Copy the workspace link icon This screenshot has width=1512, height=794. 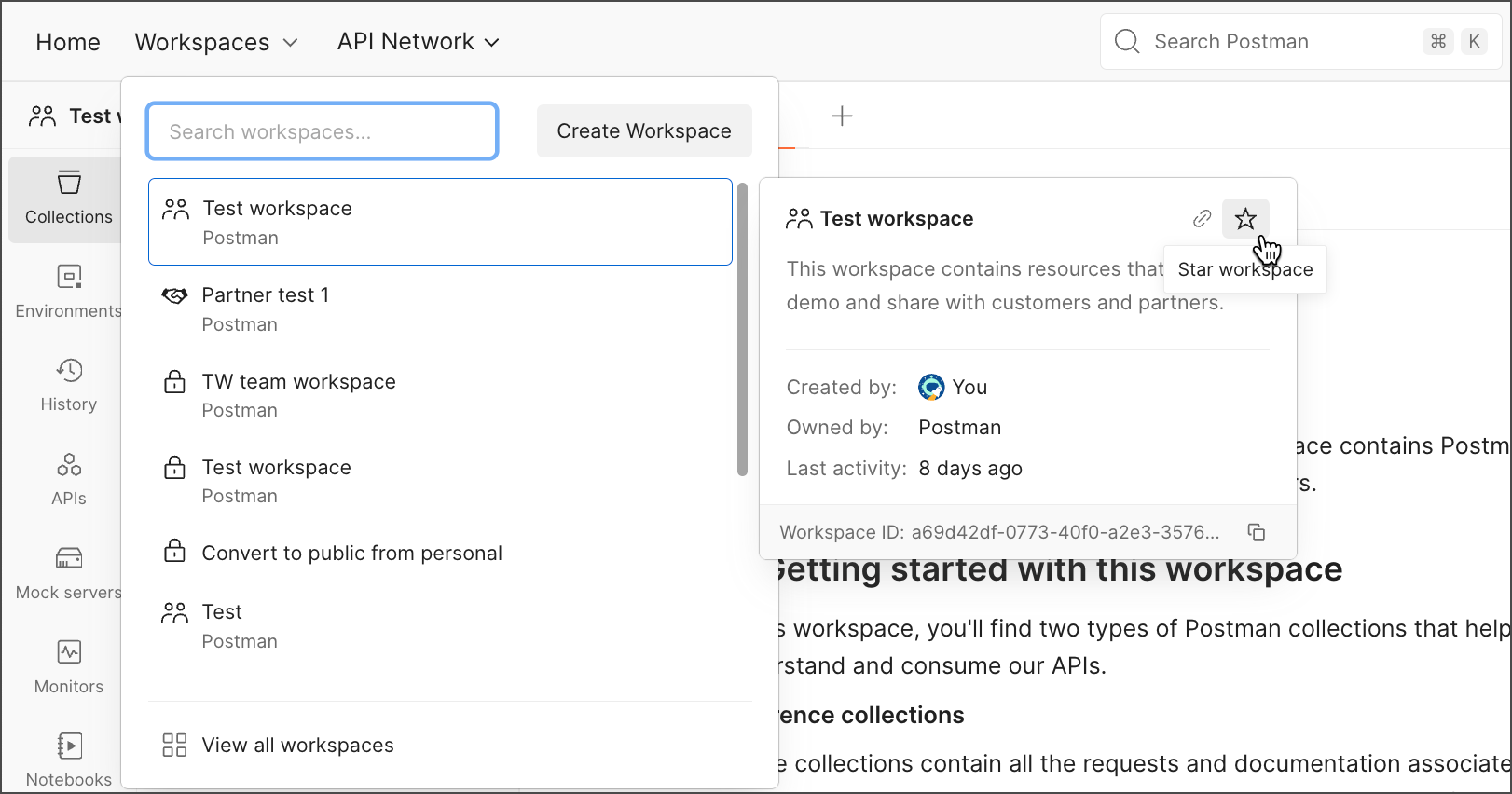tap(1202, 219)
